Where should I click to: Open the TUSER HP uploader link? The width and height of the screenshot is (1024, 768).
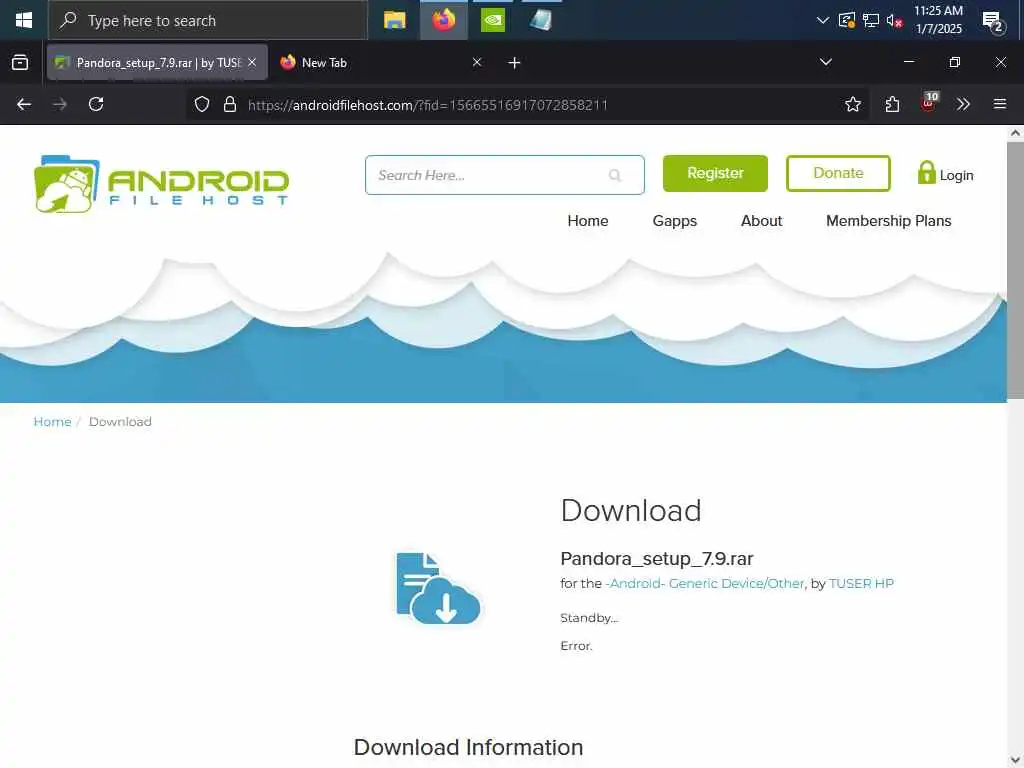(861, 583)
